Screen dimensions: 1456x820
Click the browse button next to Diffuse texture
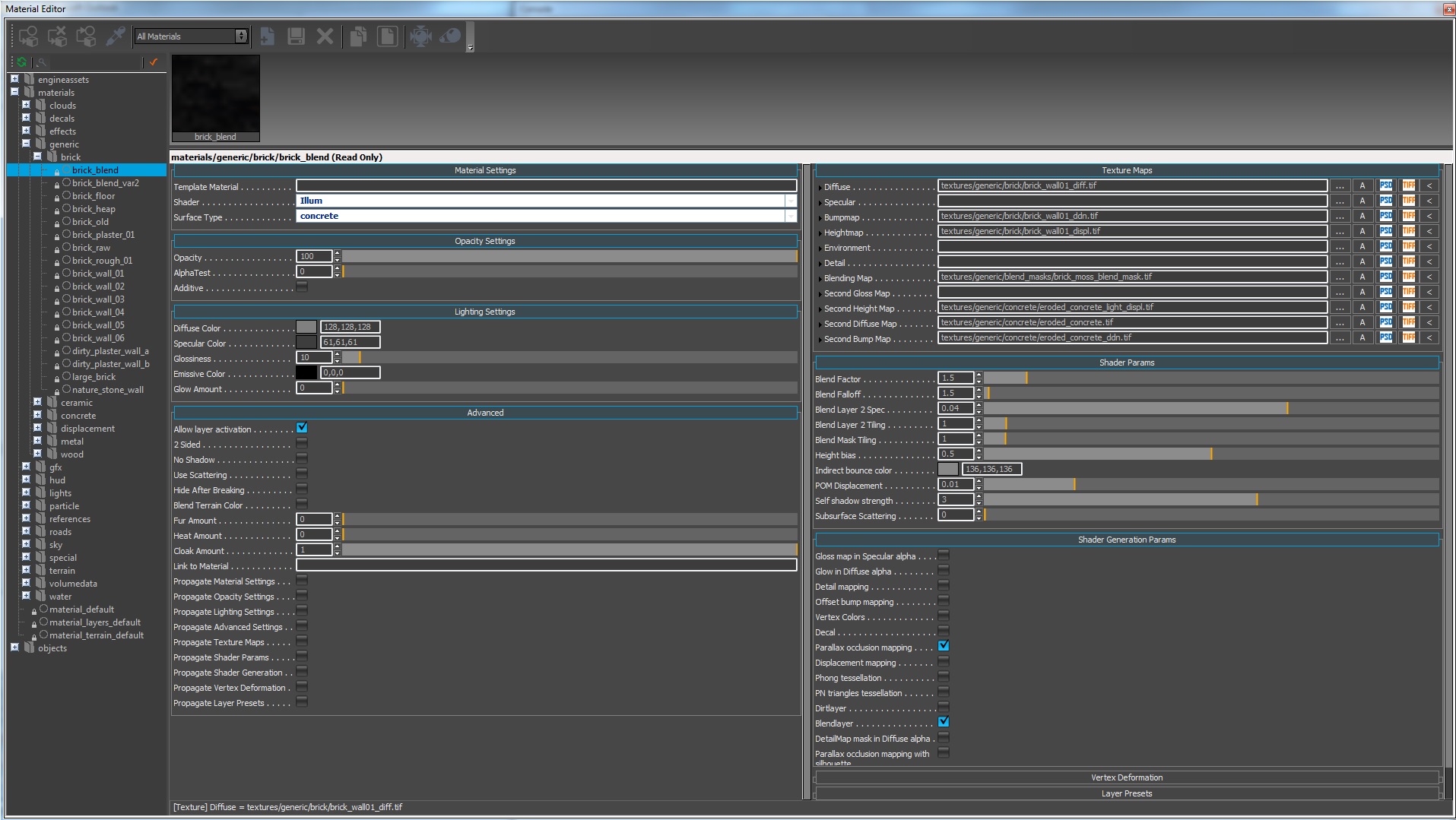(1339, 185)
